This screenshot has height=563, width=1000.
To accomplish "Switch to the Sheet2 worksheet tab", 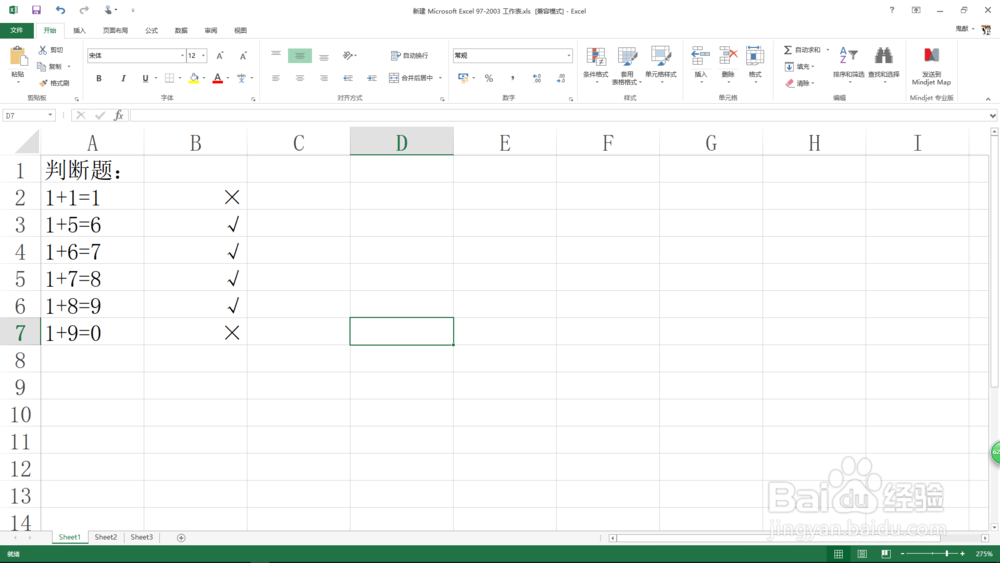I will [106, 537].
